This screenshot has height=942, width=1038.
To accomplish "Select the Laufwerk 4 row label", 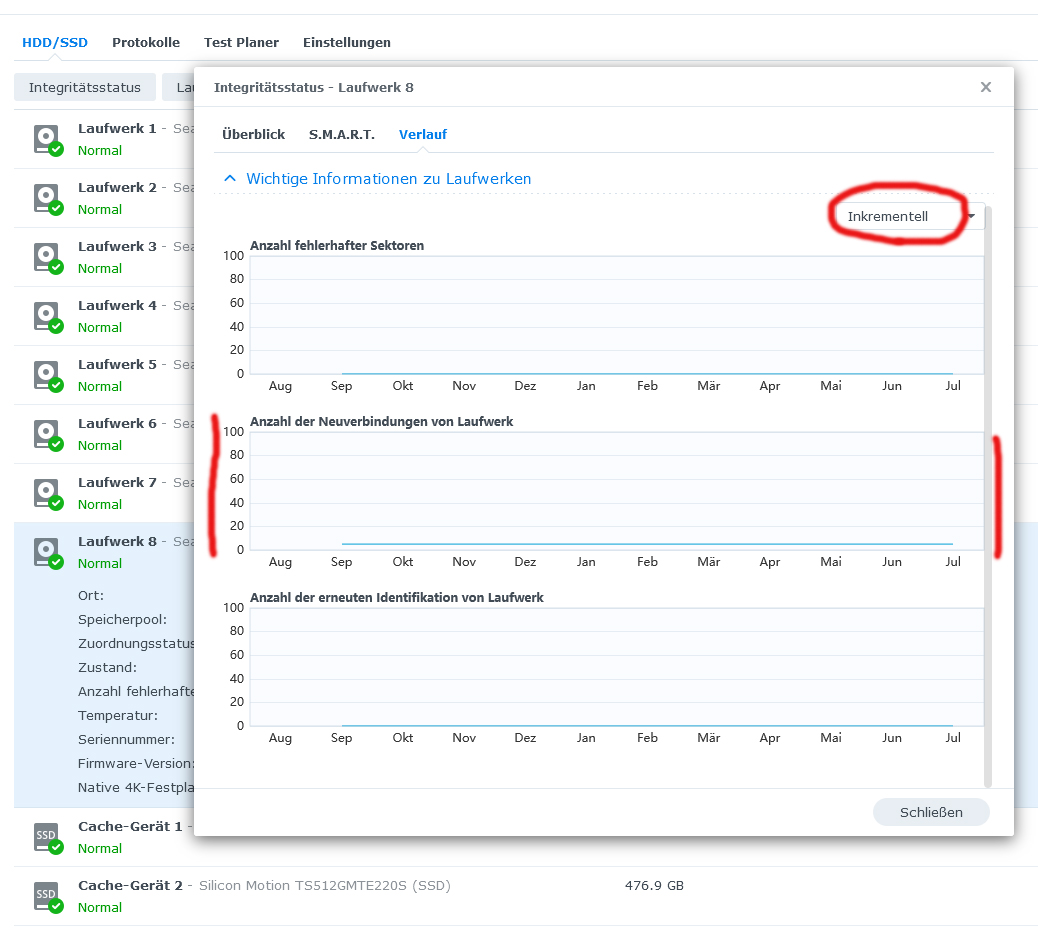I will pos(117,305).
